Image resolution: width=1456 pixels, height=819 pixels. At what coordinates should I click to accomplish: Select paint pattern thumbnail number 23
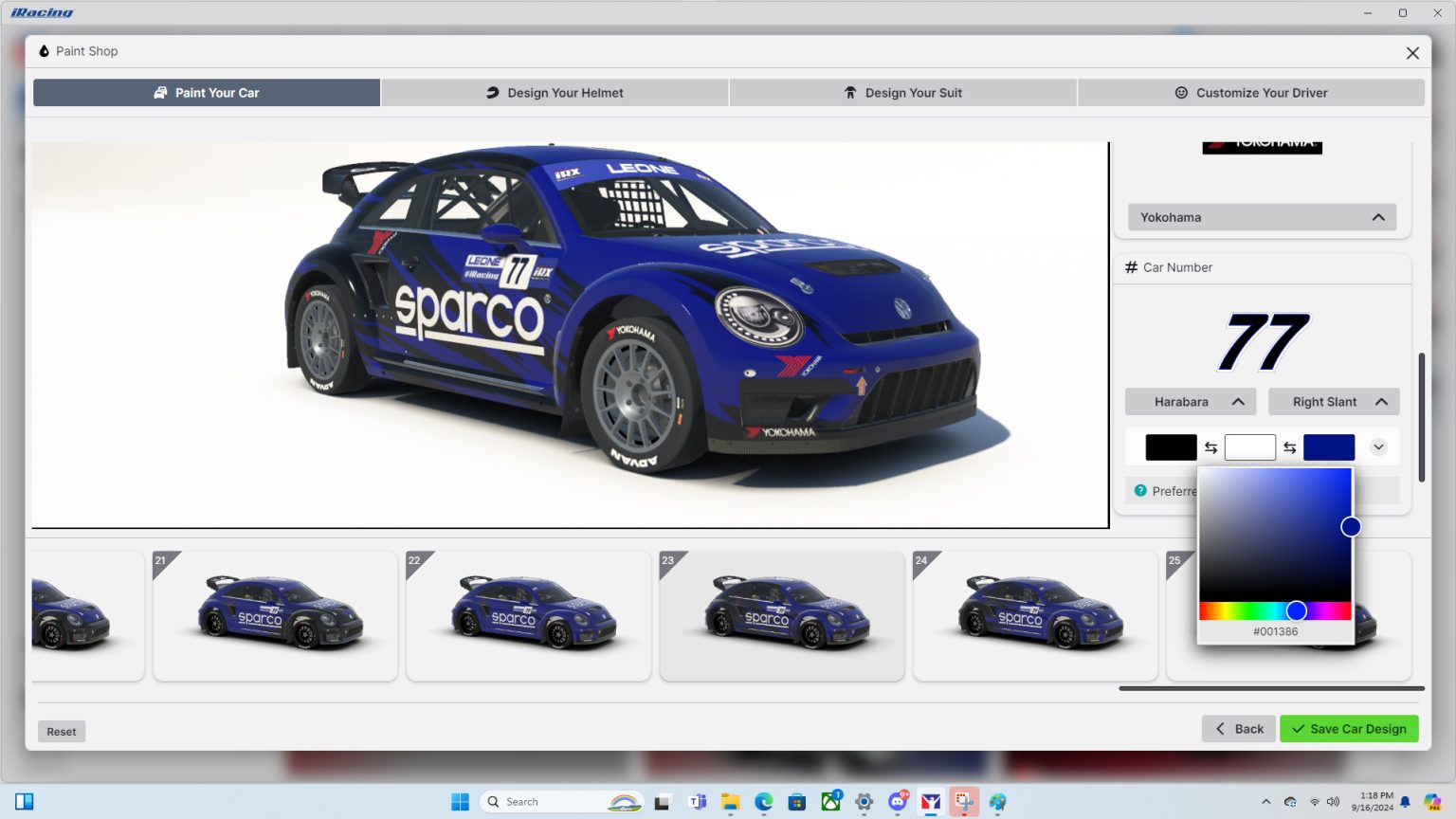point(781,614)
